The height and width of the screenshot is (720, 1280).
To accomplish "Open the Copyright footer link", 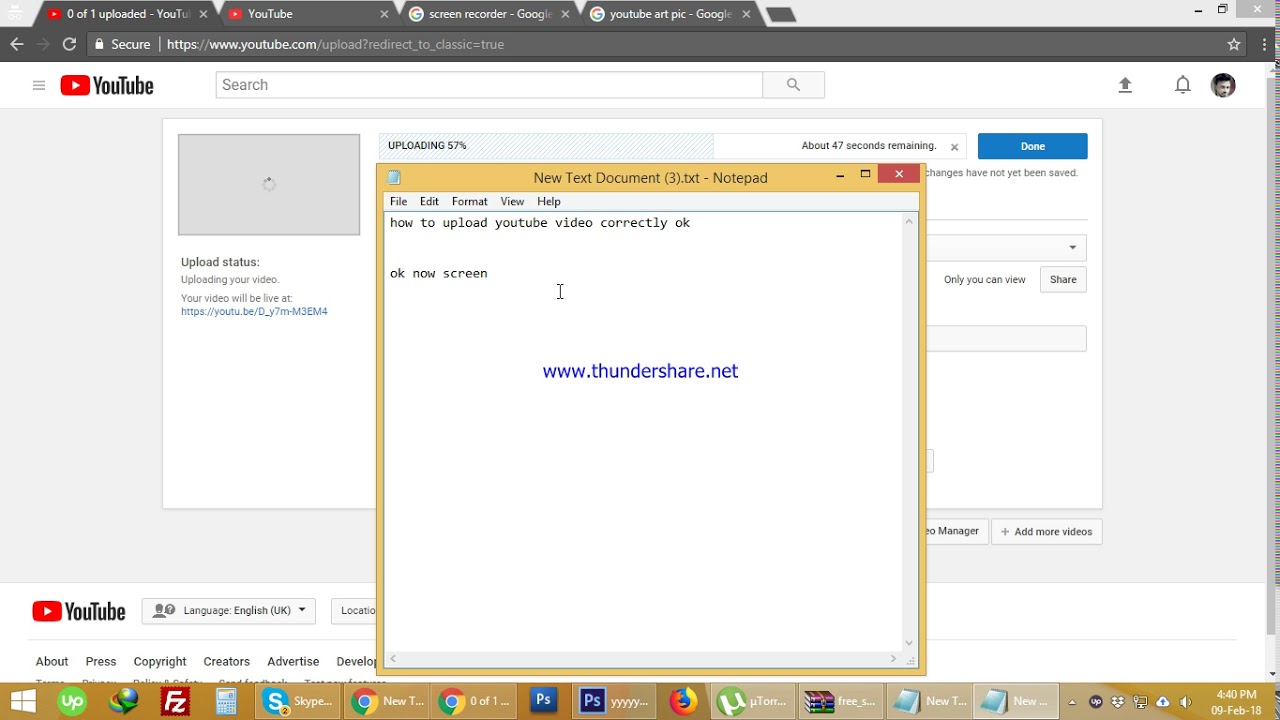I will [160, 661].
